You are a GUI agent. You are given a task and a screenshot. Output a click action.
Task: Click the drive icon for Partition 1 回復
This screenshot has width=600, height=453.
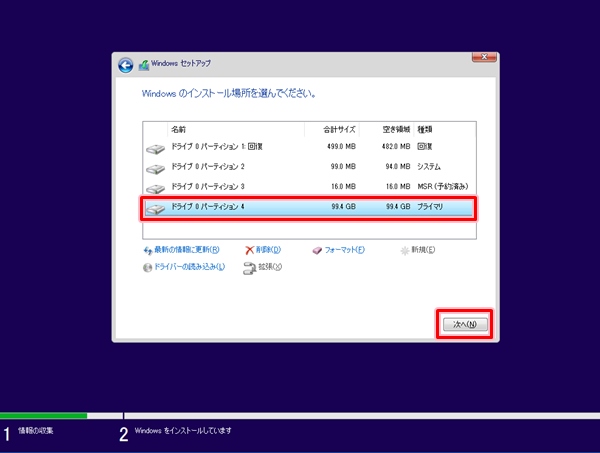click(x=155, y=149)
